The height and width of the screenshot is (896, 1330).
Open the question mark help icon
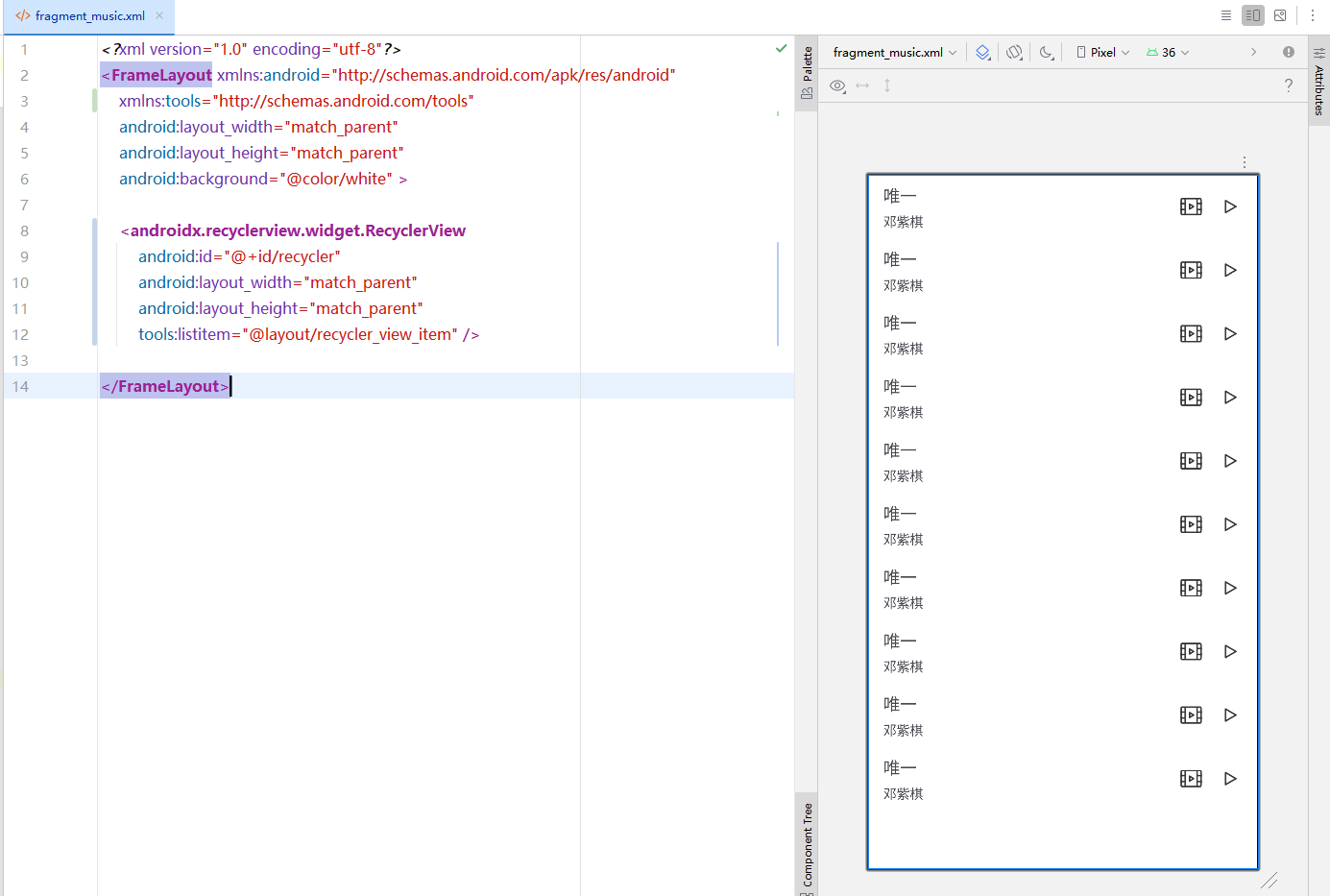(1289, 85)
